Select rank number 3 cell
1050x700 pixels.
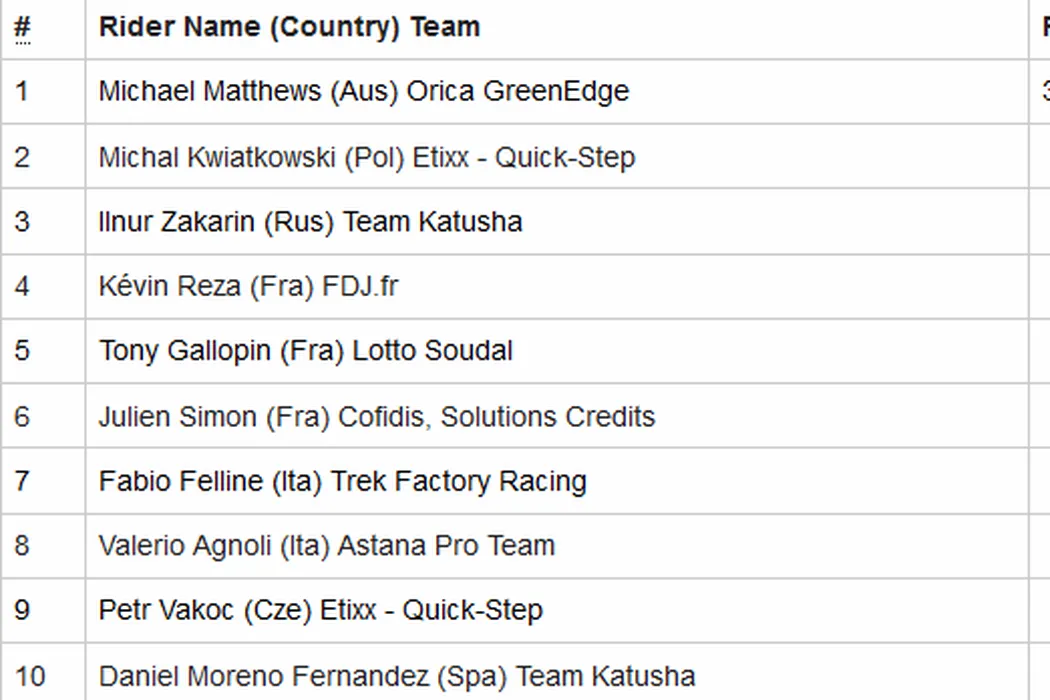tap(22, 222)
